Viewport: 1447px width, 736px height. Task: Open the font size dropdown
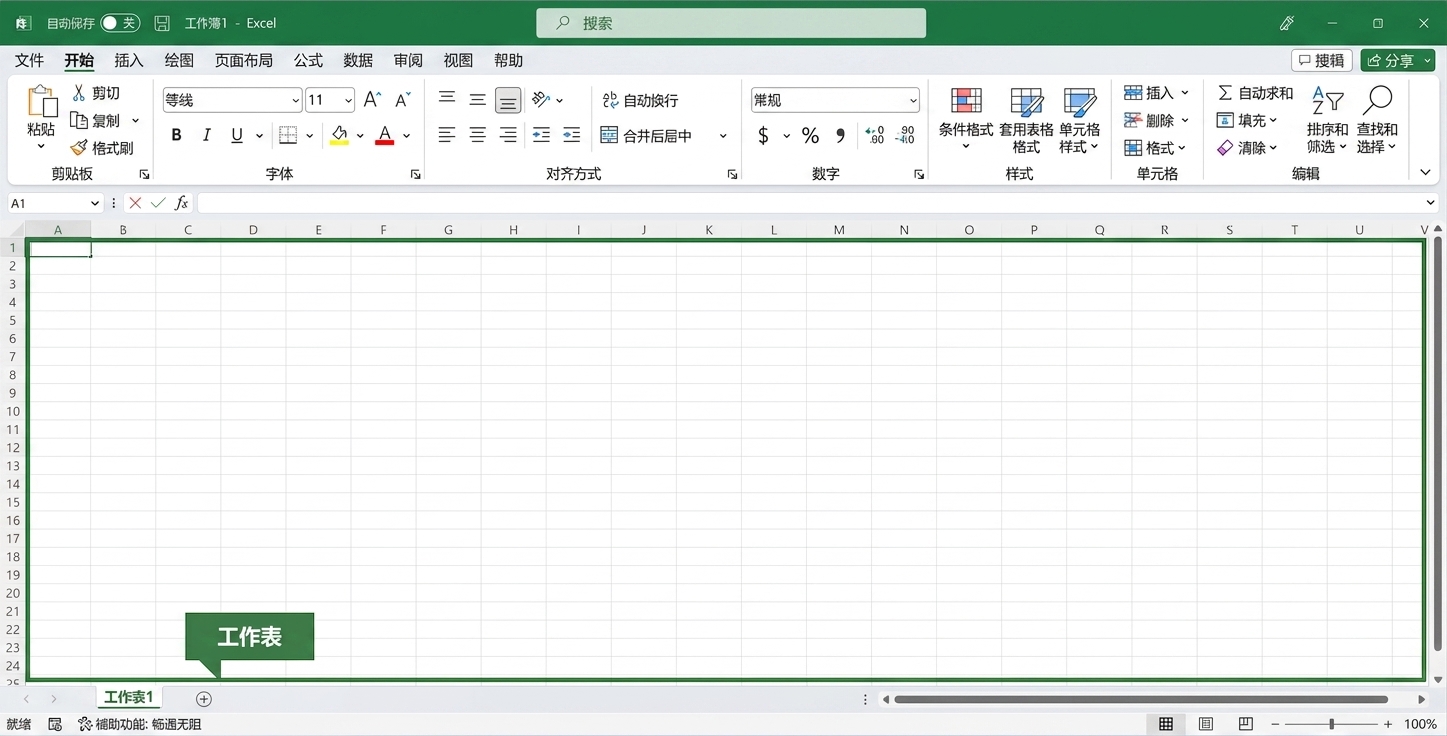(348, 100)
